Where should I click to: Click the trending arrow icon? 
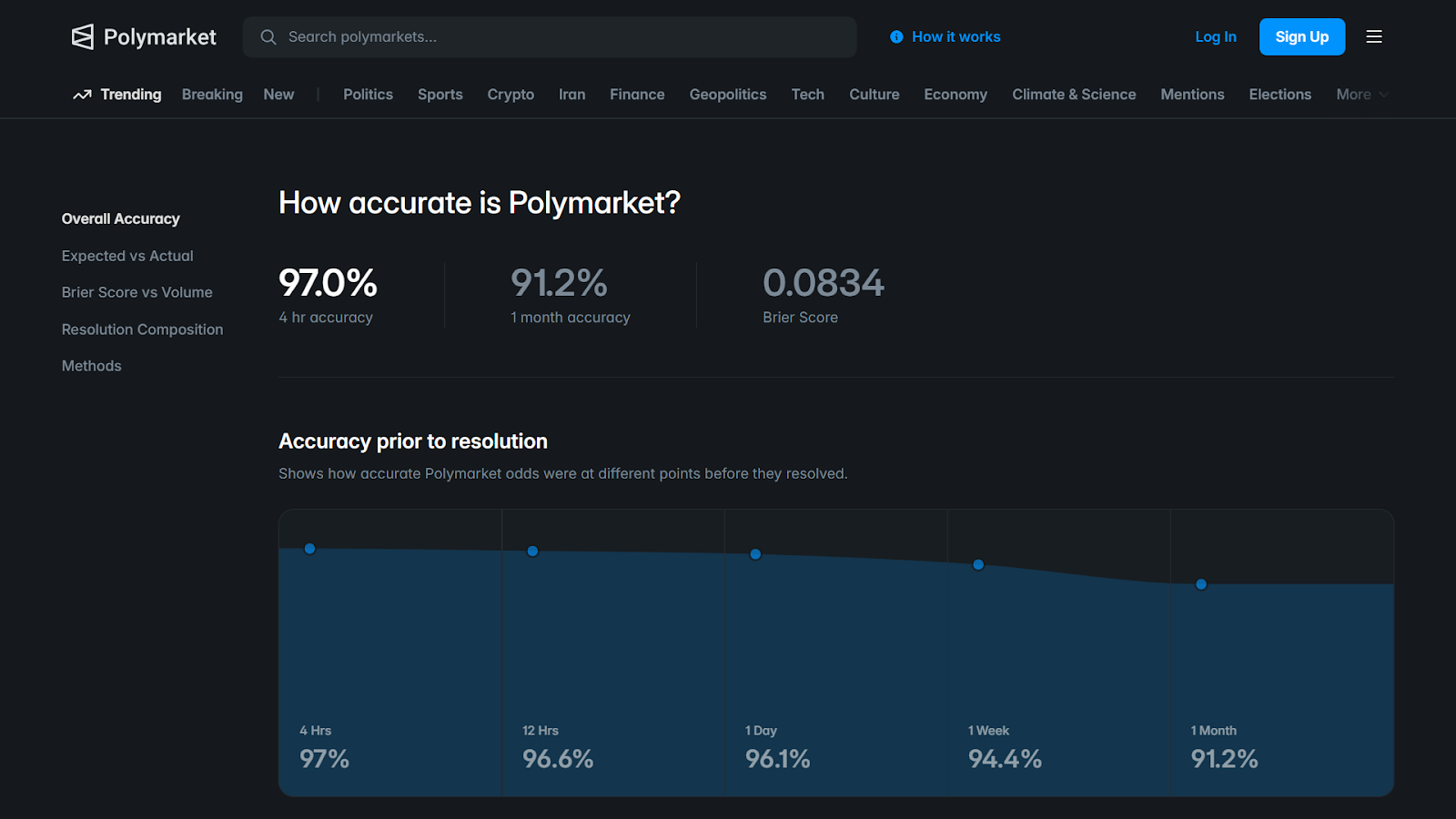pos(82,94)
